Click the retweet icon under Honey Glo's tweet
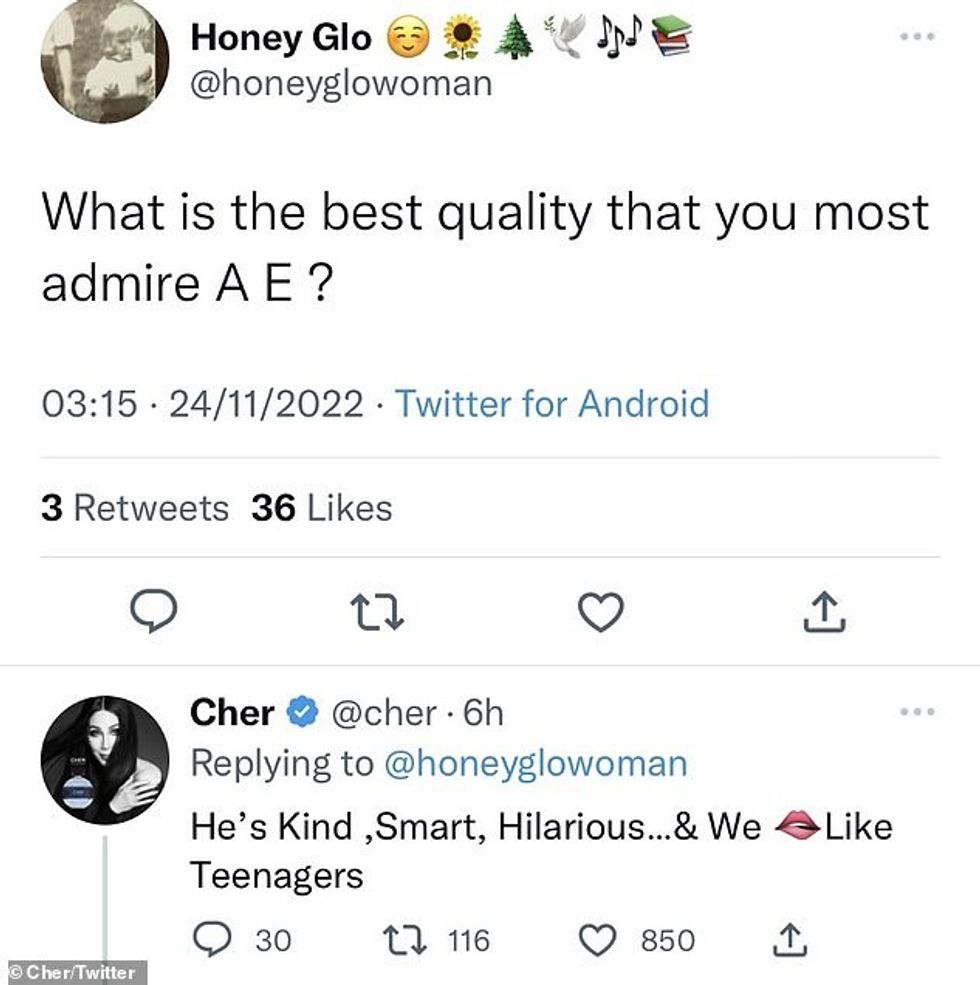The image size is (980, 985). 378,611
